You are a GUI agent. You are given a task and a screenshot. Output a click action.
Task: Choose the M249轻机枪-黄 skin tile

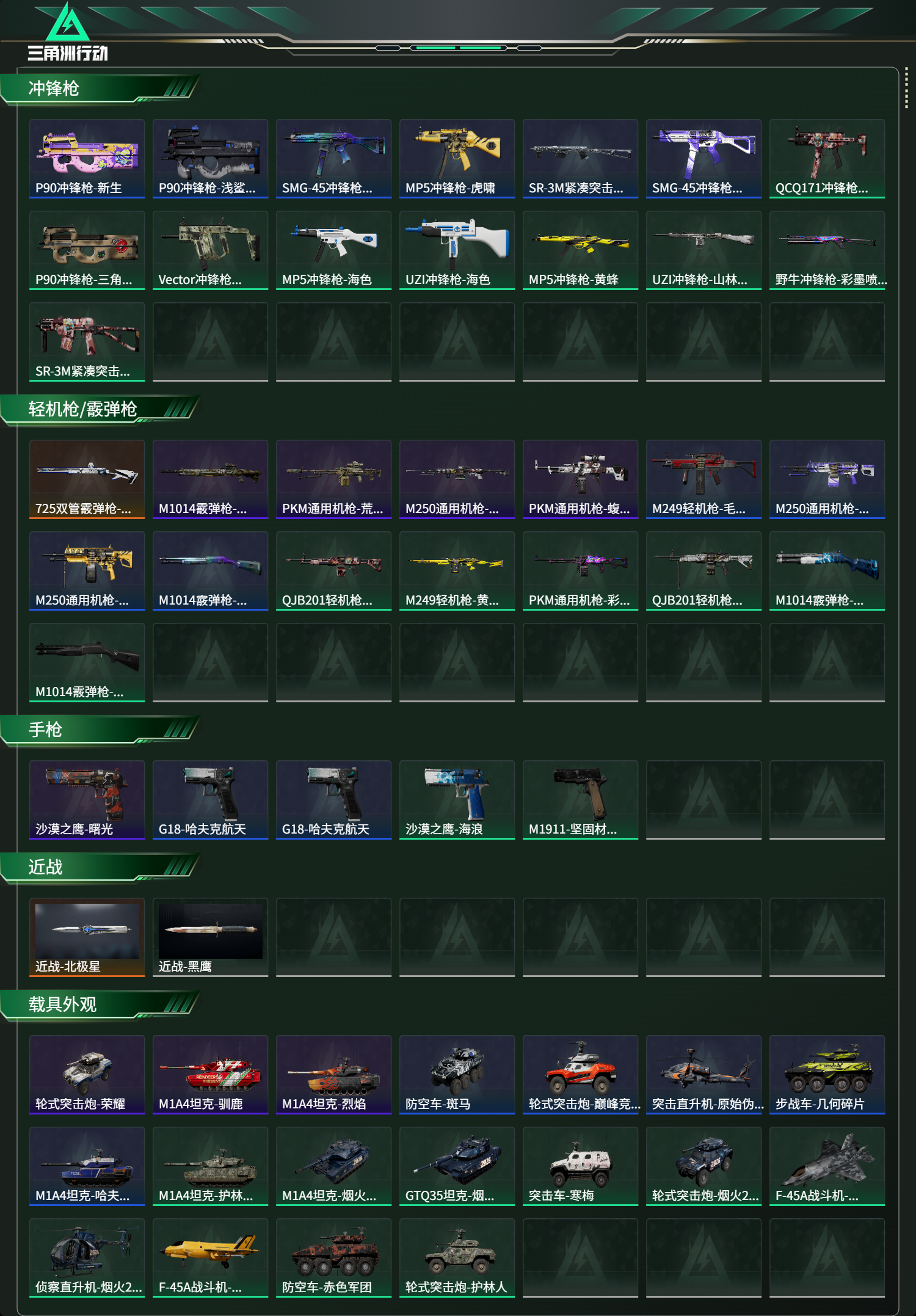(457, 571)
